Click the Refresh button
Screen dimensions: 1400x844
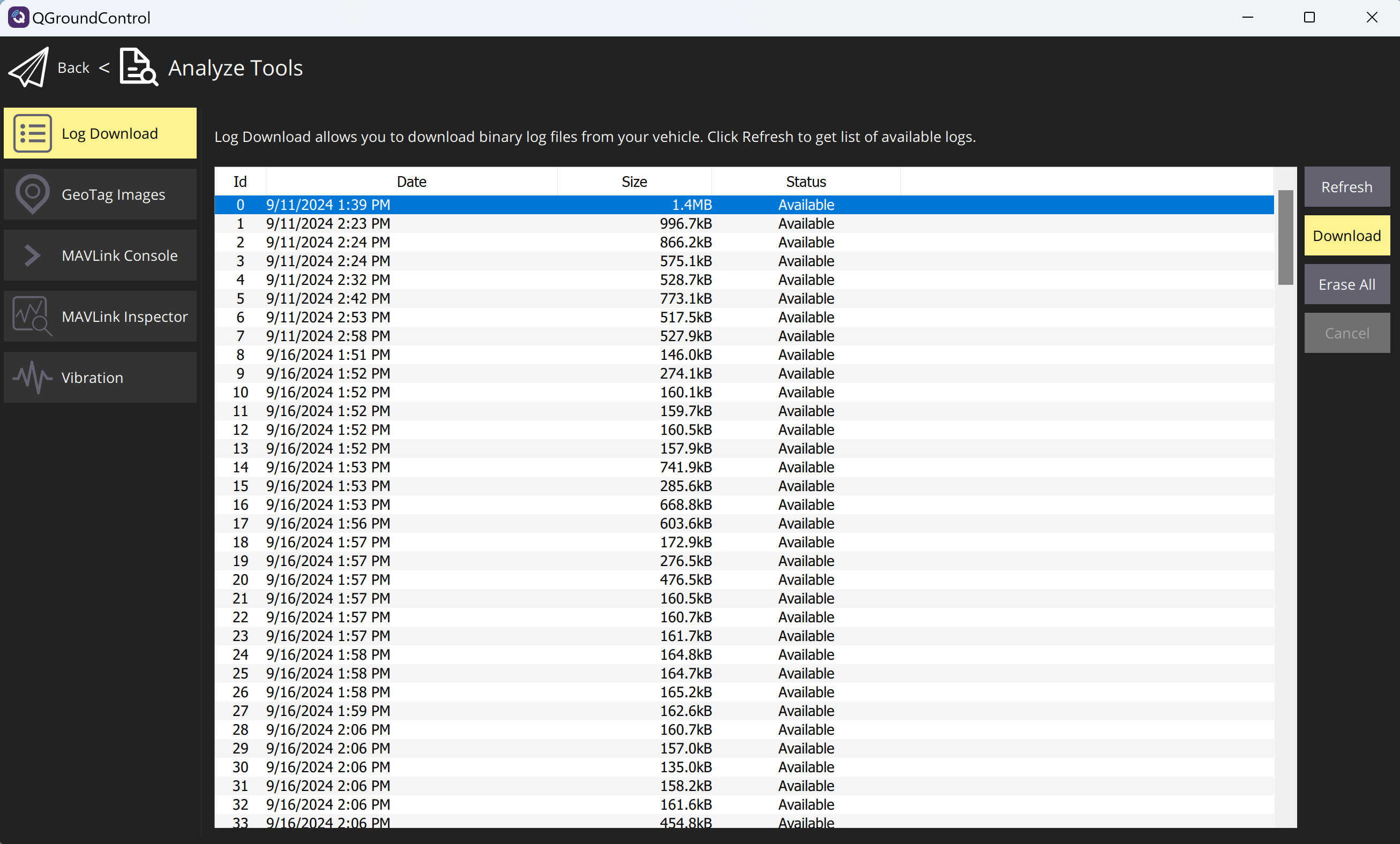tap(1346, 187)
